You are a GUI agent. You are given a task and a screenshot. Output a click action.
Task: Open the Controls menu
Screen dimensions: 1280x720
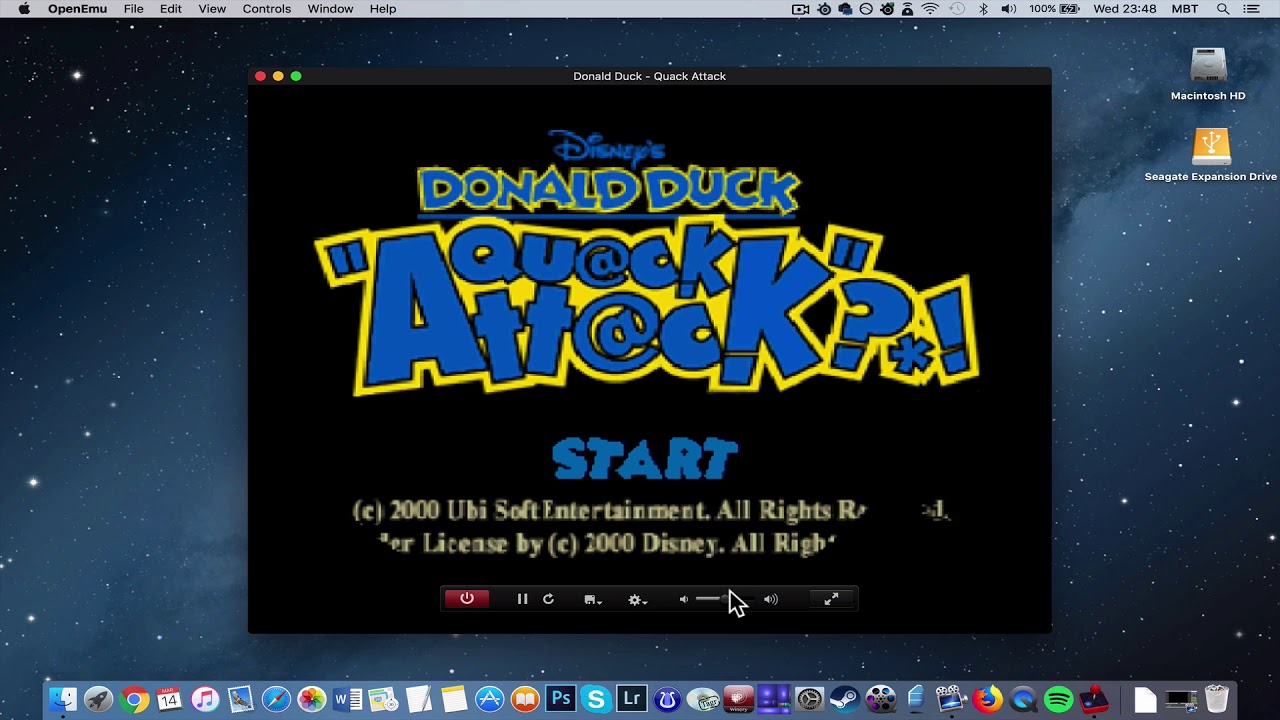pos(267,9)
